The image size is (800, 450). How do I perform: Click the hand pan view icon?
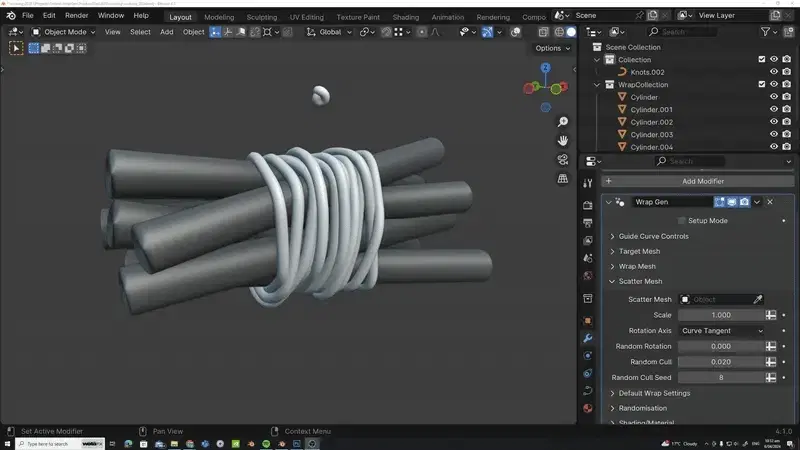(563, 140)
